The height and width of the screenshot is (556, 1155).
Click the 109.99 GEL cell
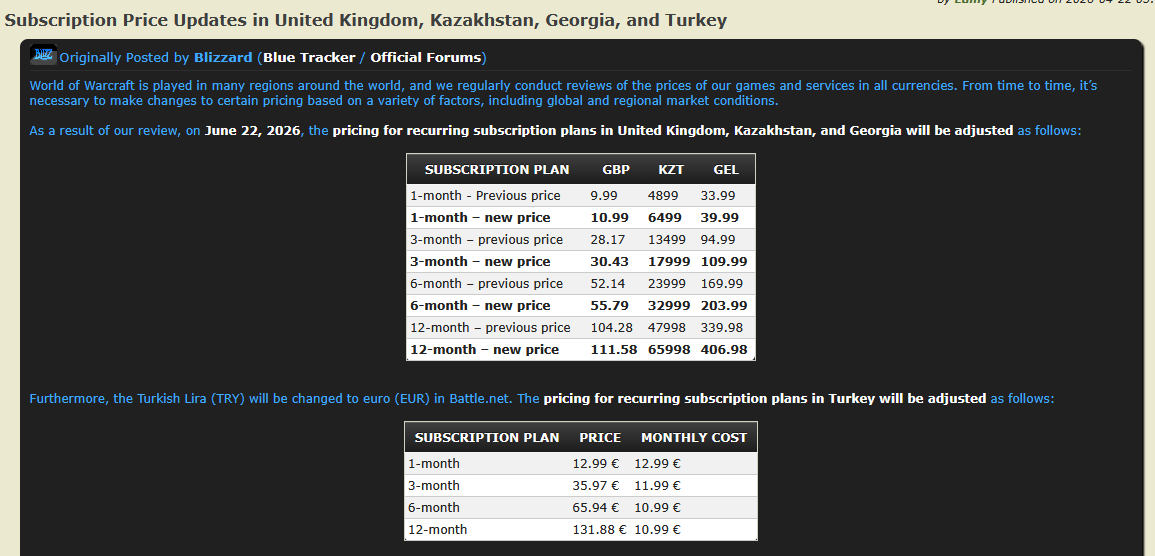723,262
